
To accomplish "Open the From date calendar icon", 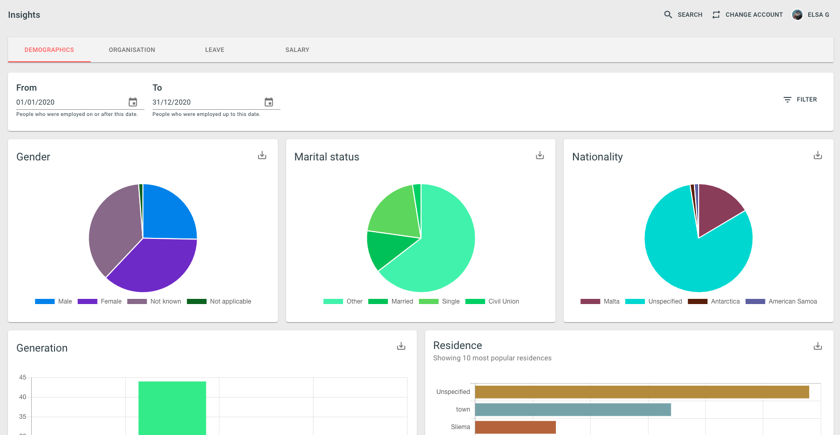I will point(133,102).
